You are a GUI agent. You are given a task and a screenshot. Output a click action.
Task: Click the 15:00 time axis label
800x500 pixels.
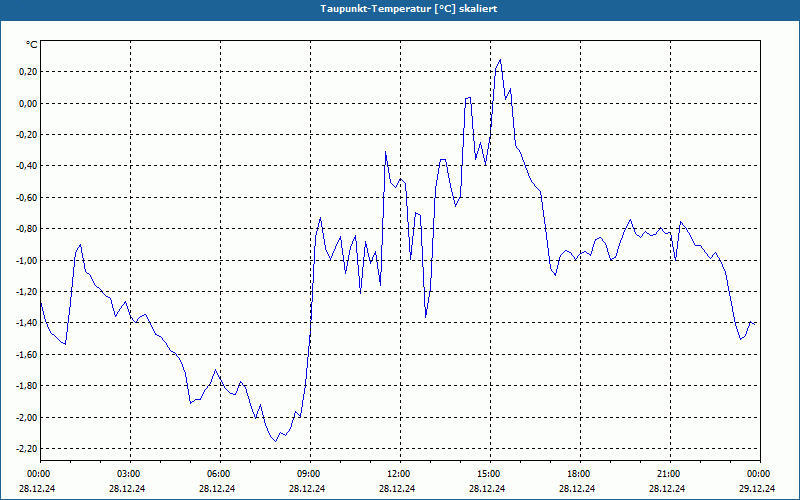(490, 474)
